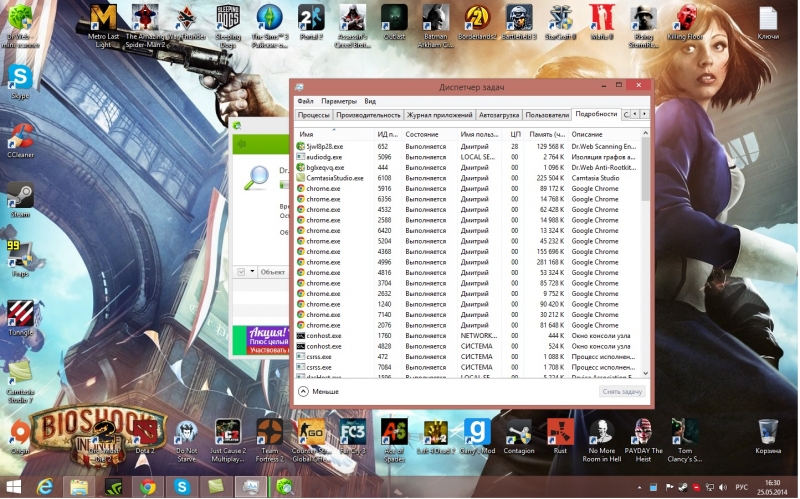Launch War Thunder desktop icon

click(x=187, y=23)
